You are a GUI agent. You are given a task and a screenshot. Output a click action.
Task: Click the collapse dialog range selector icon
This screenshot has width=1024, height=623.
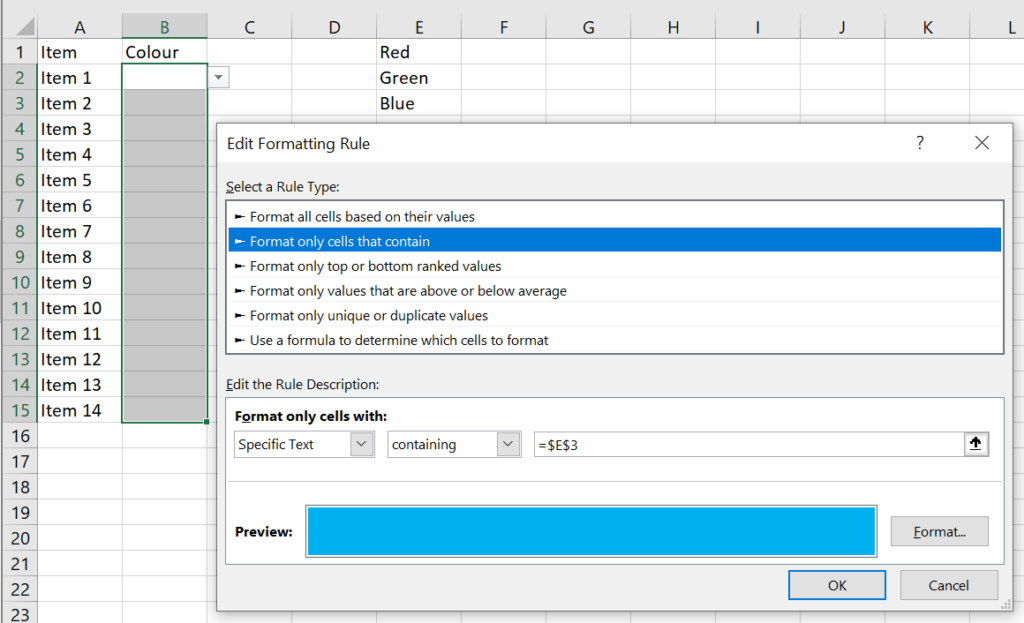click(976, 445)
